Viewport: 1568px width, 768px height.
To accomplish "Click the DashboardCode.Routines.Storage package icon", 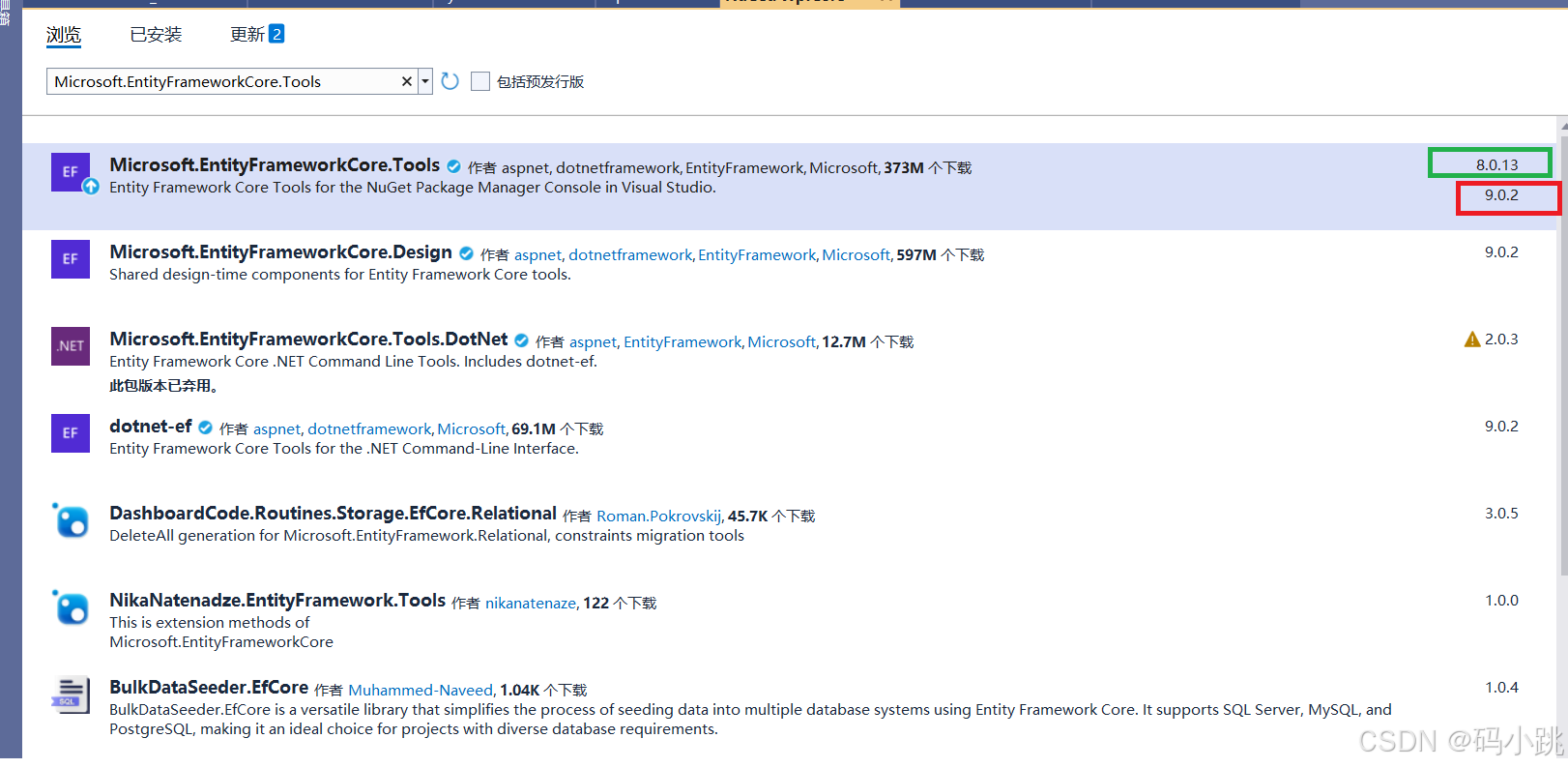I will [71, 520].
